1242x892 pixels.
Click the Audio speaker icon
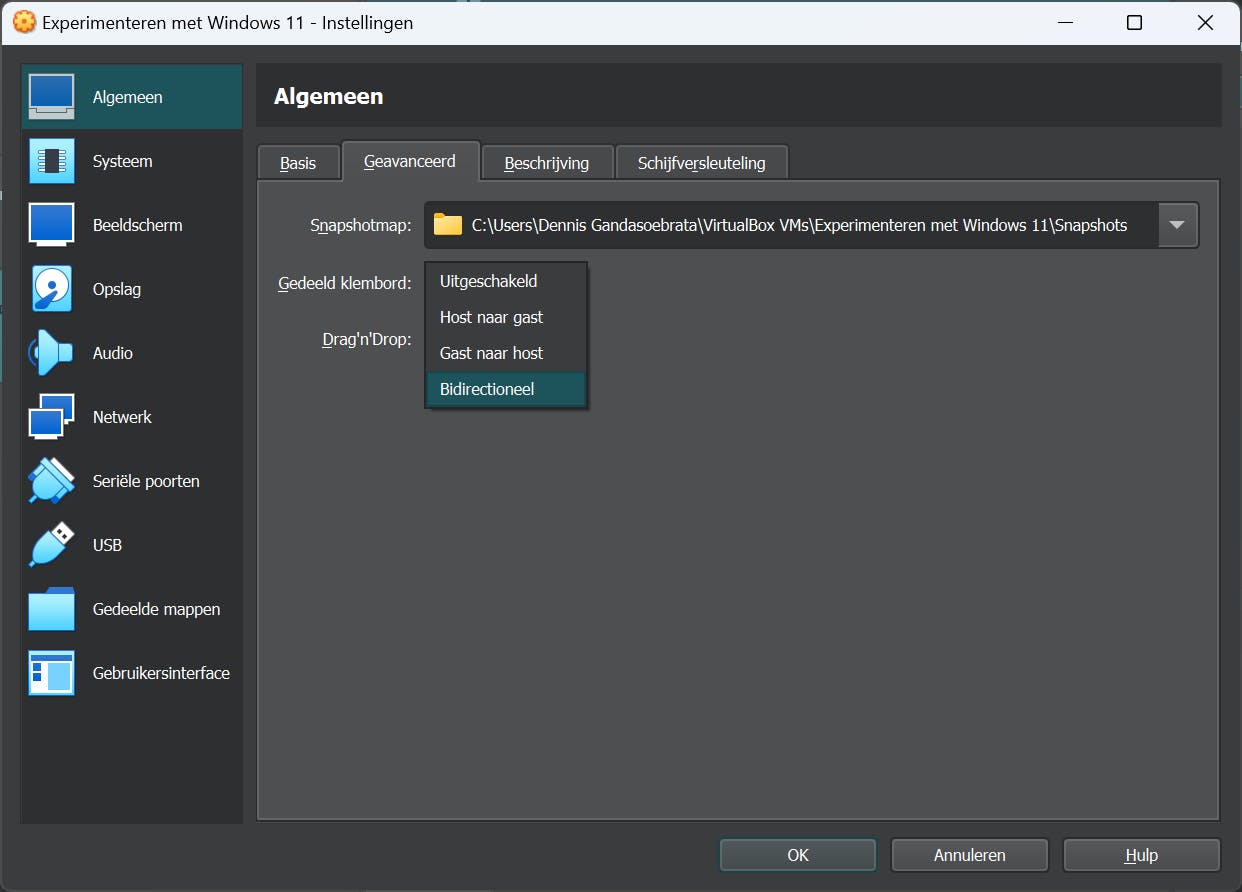[x=51, y=353]
